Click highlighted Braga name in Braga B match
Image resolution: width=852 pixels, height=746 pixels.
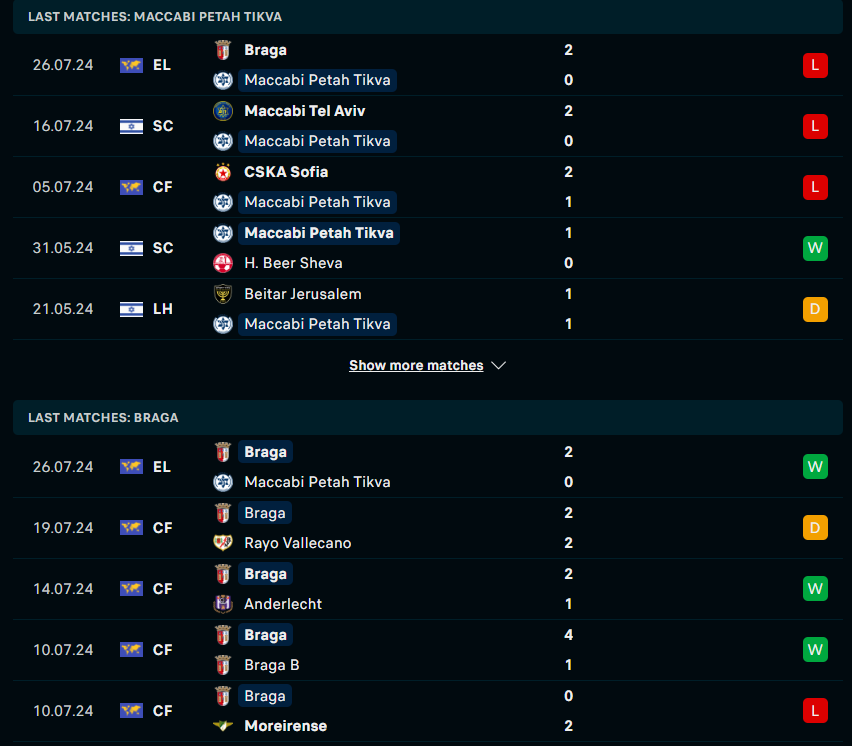[x=265, y=635]
